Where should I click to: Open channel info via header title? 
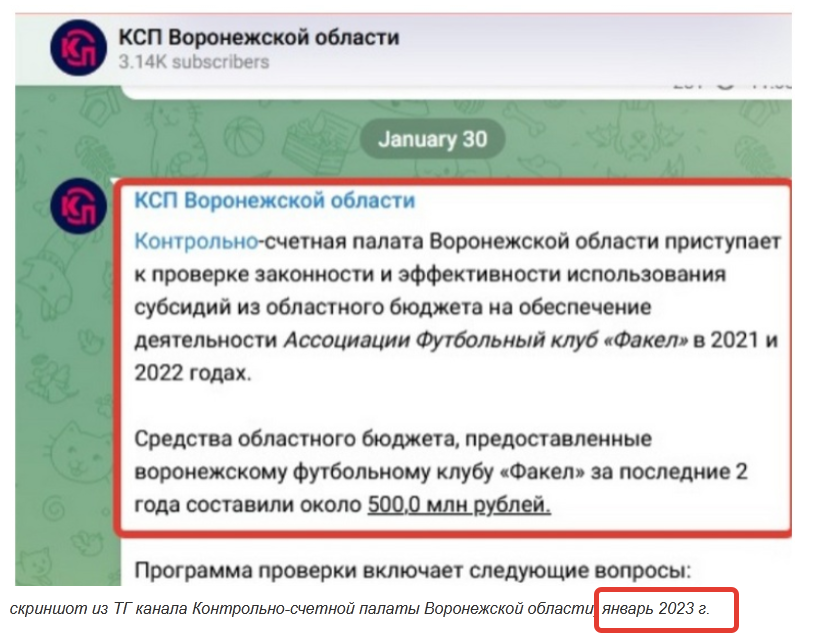pos(258,38)
